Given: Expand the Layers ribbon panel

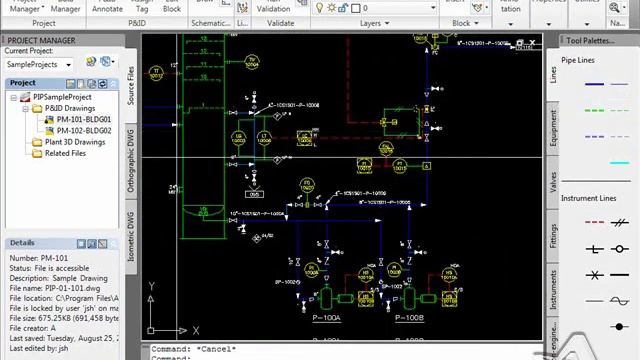Looking at the screenshot, I should coord(375,24).
